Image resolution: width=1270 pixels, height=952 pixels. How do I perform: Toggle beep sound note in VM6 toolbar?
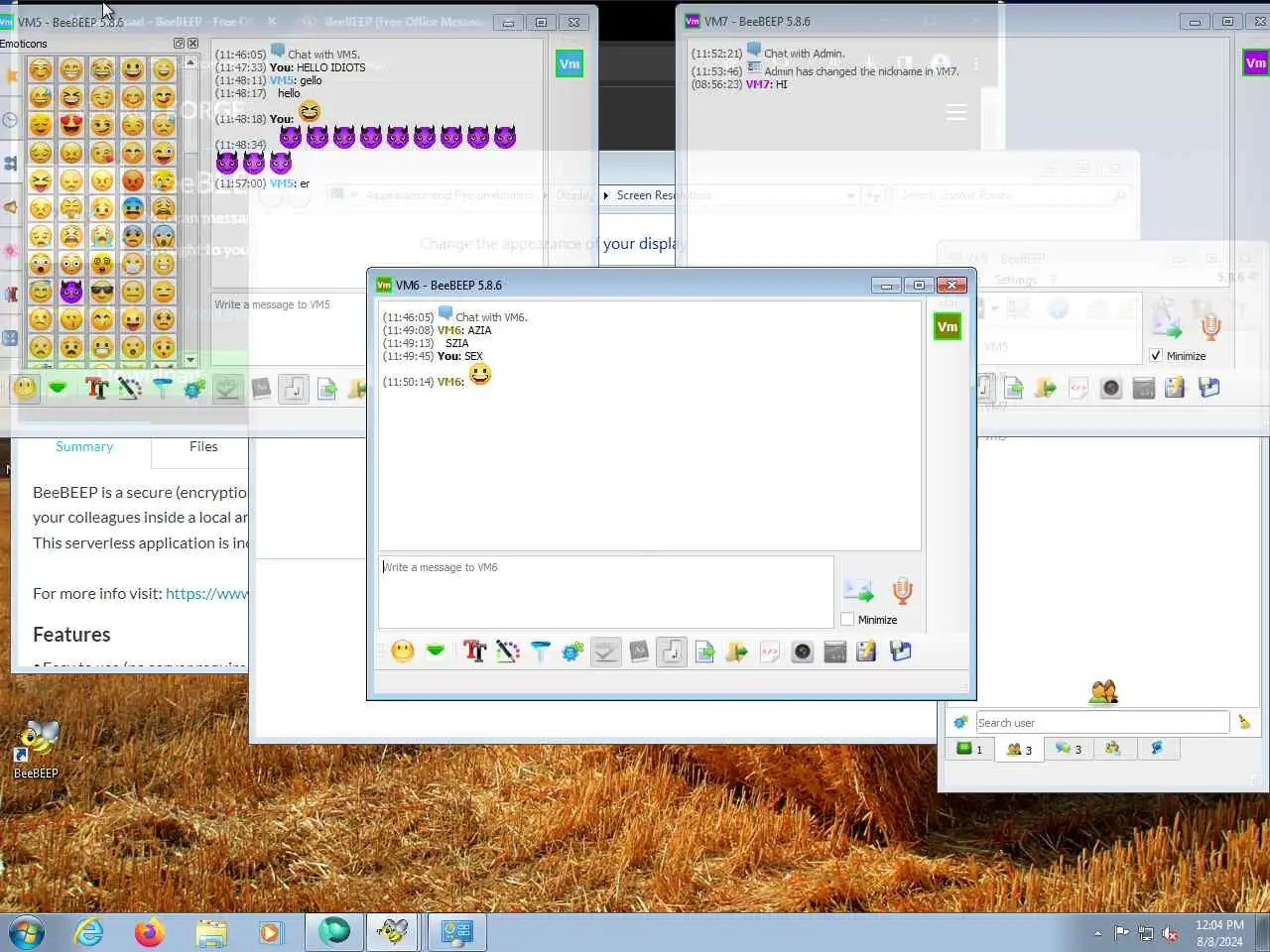672,652
